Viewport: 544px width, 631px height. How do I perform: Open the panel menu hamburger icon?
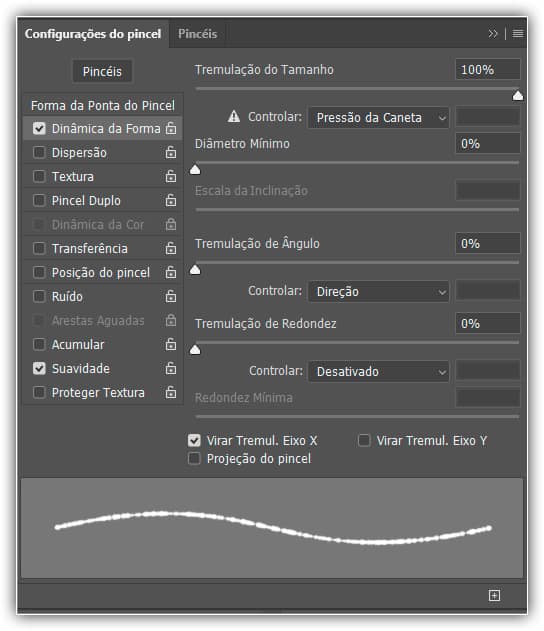518,33
